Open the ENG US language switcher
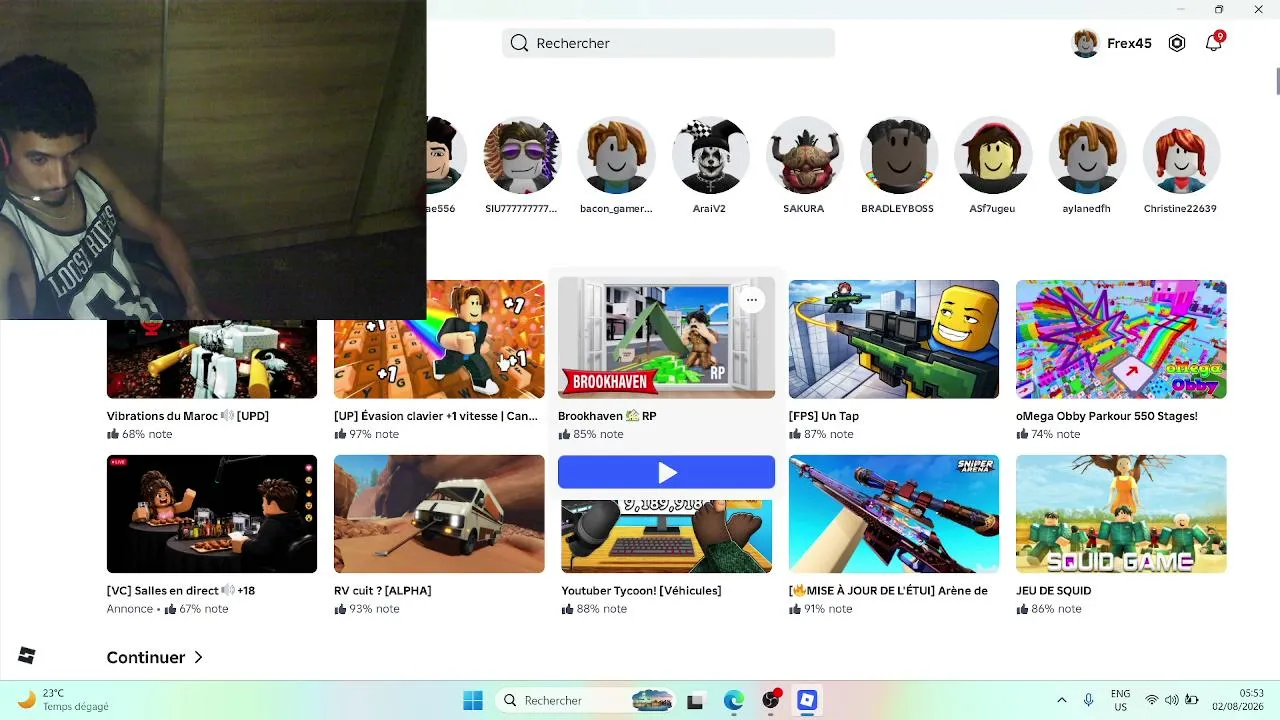1280x720 pixels. point(1121,700)
